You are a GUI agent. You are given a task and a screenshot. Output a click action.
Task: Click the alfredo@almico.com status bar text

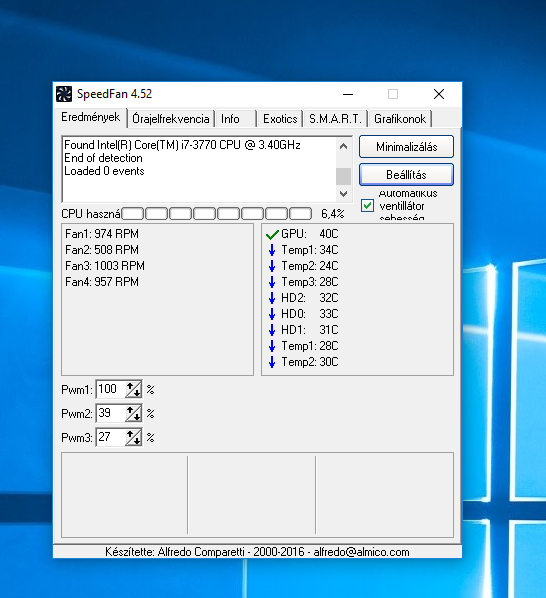click(361, 552)
